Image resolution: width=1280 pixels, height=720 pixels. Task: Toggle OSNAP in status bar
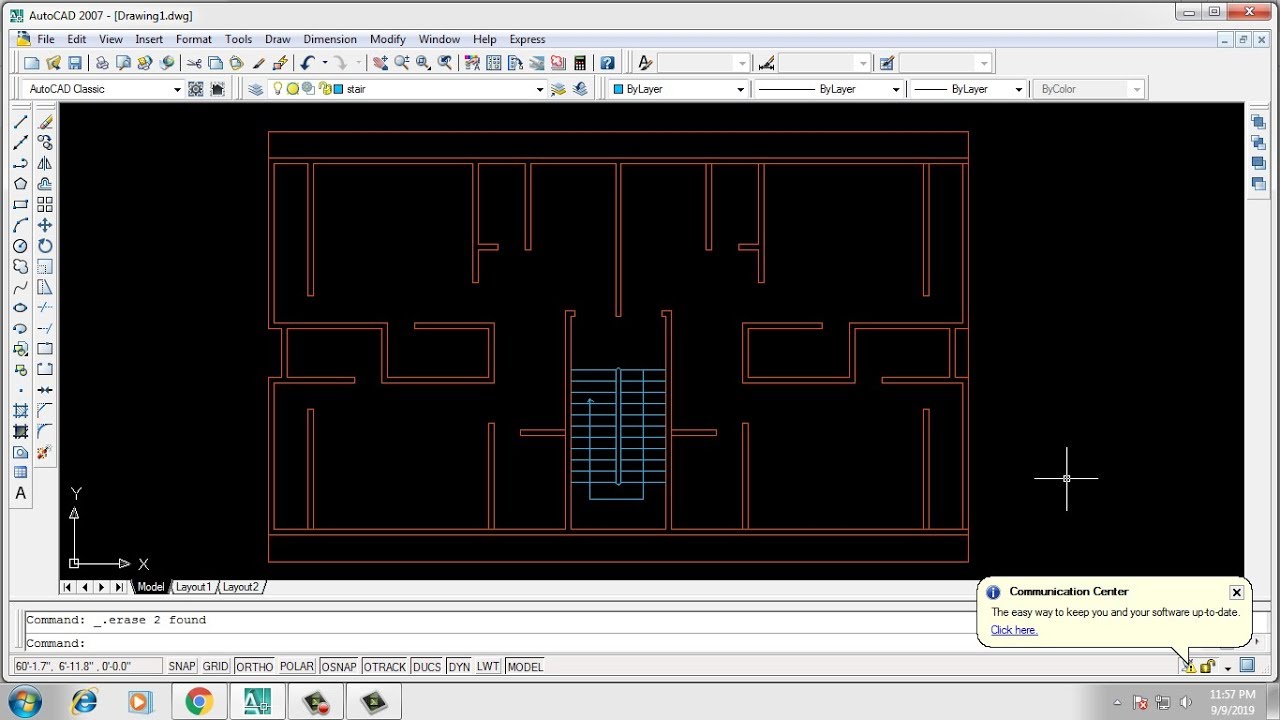pyautogui.click(x=340, y=667)
